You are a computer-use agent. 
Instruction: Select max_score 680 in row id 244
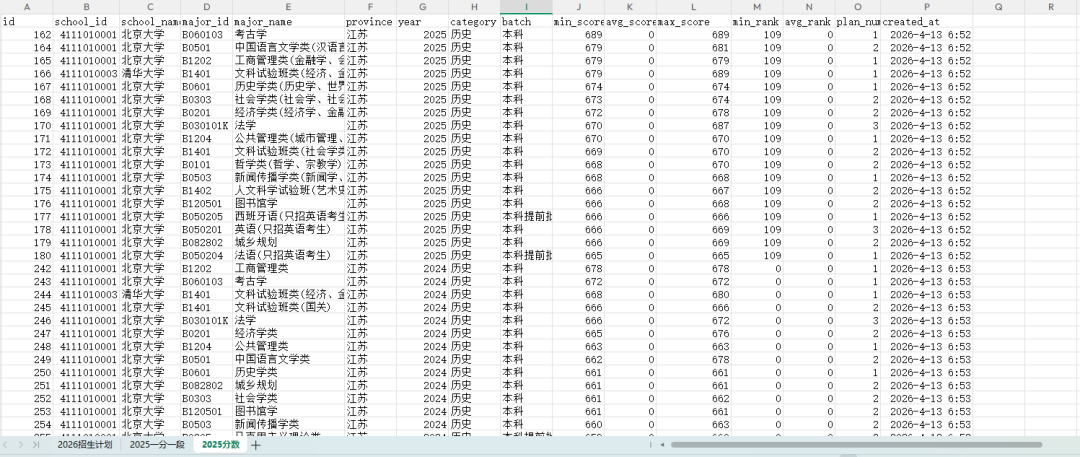[x=694, y=294]
